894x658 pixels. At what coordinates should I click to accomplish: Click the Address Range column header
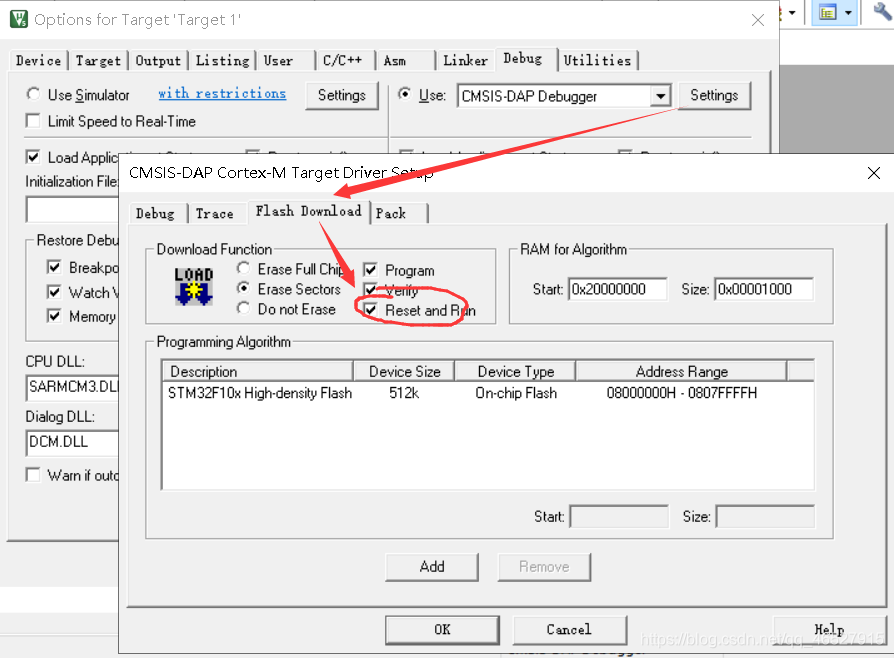coord(681,372)
